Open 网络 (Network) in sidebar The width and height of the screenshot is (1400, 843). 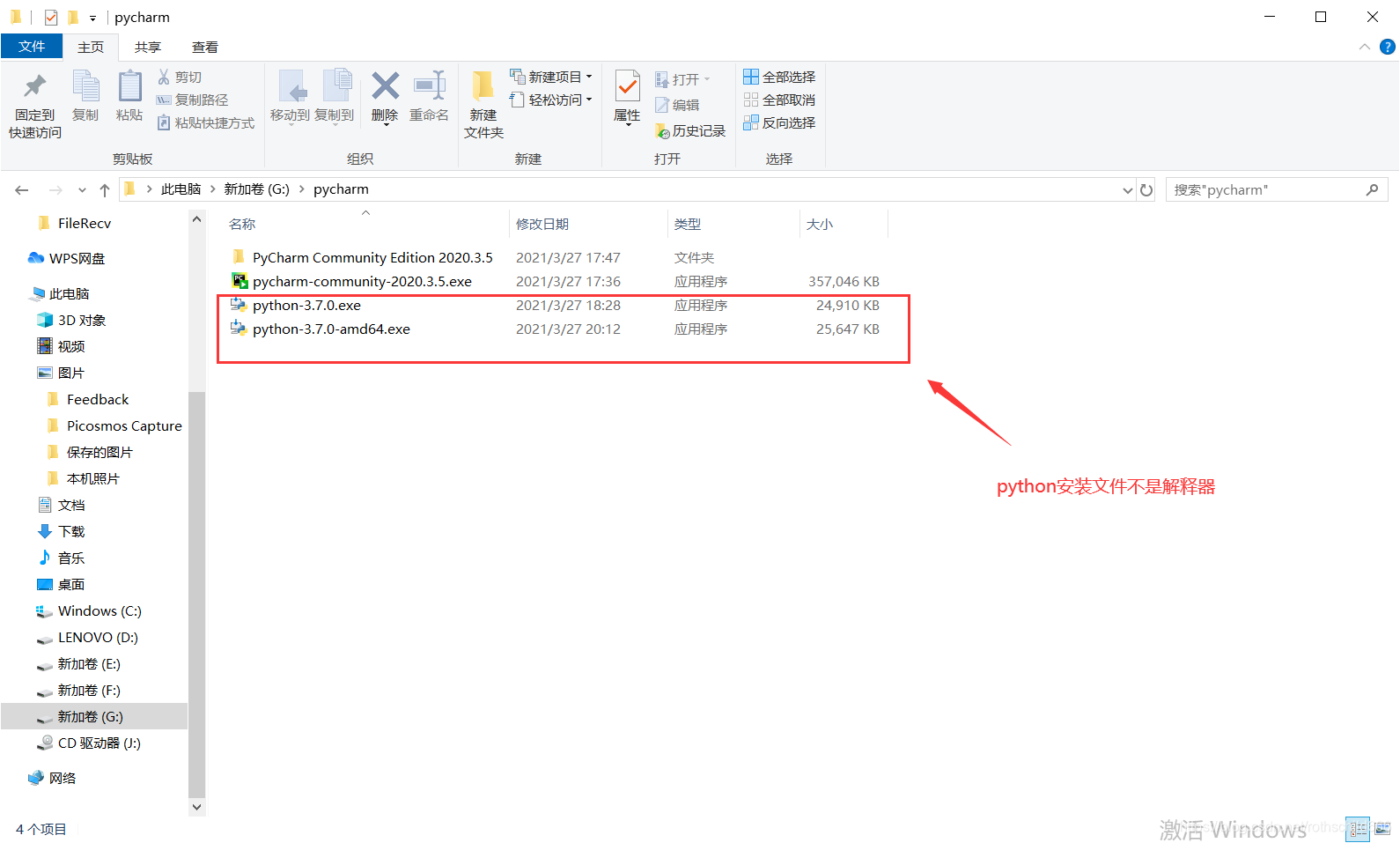point(63,779)
